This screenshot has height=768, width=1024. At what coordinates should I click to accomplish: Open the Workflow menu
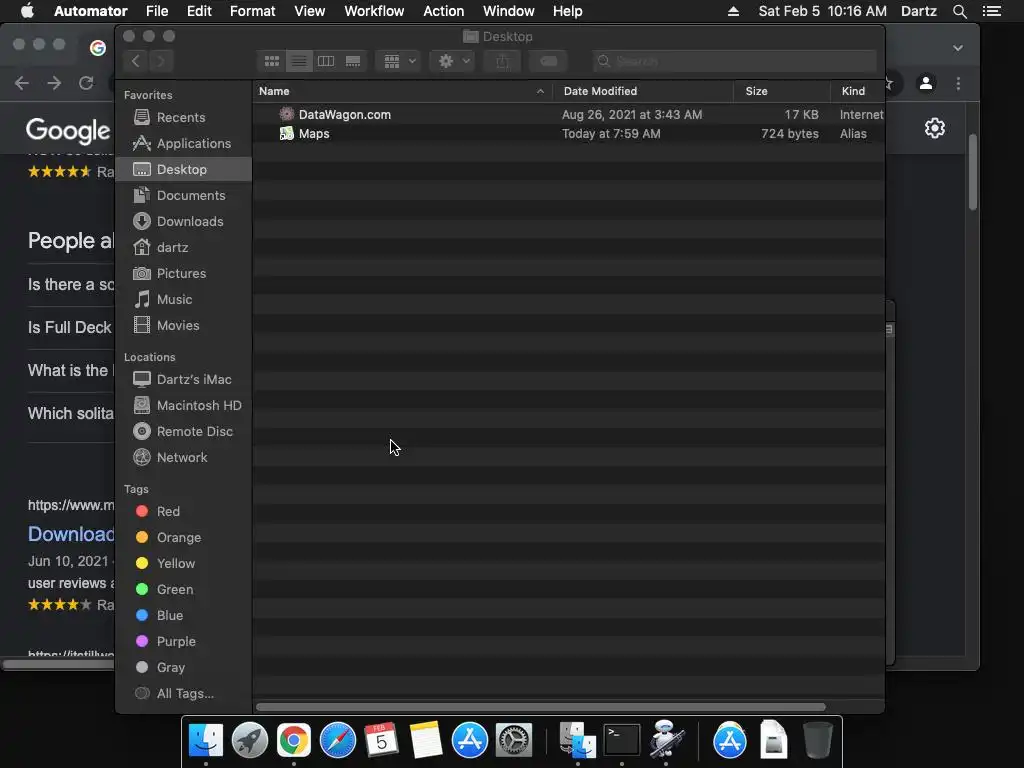point(374,11)
